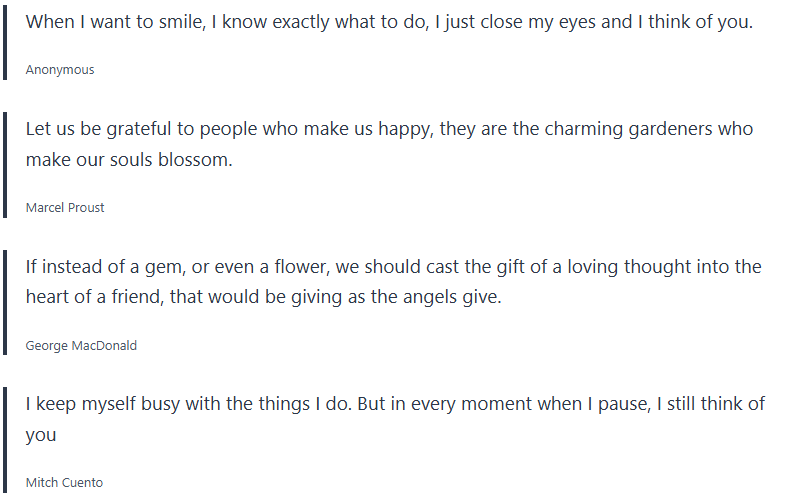Click the "Mitch Cuento" author name
This screenshot has width=808, height=497.
64,483
